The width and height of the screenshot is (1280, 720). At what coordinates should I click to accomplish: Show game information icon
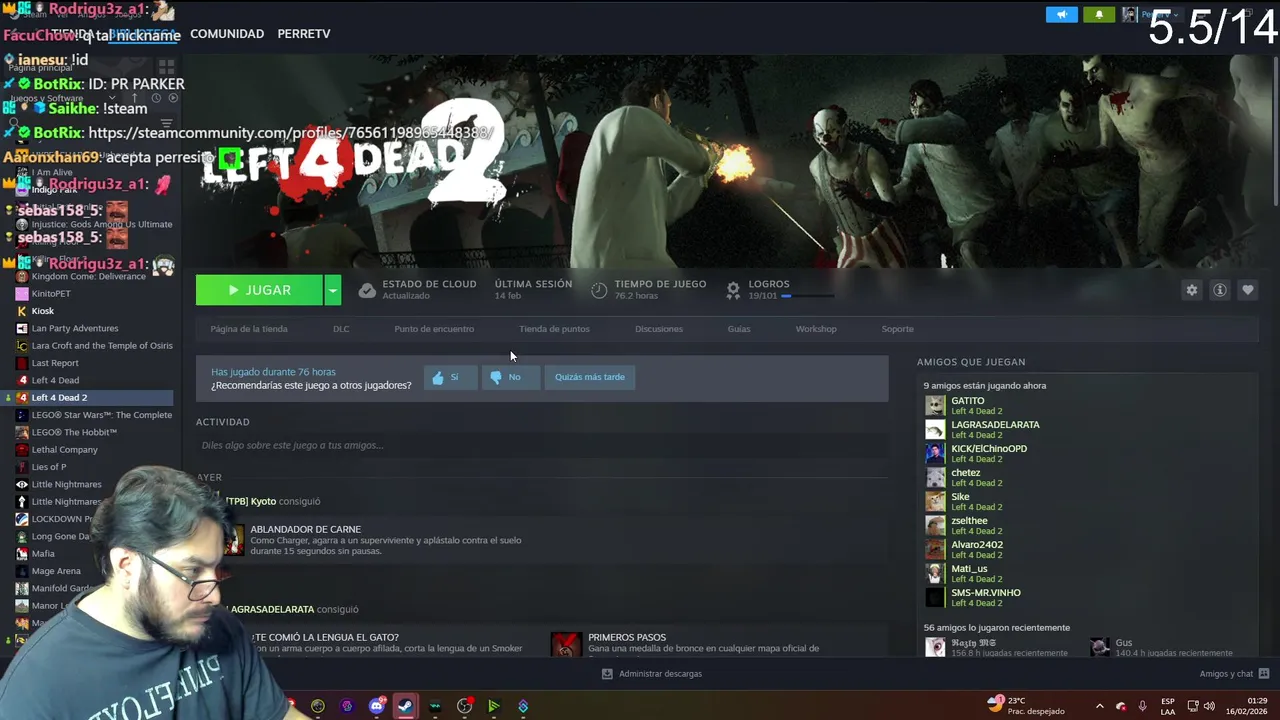[x=1220, y=290]
